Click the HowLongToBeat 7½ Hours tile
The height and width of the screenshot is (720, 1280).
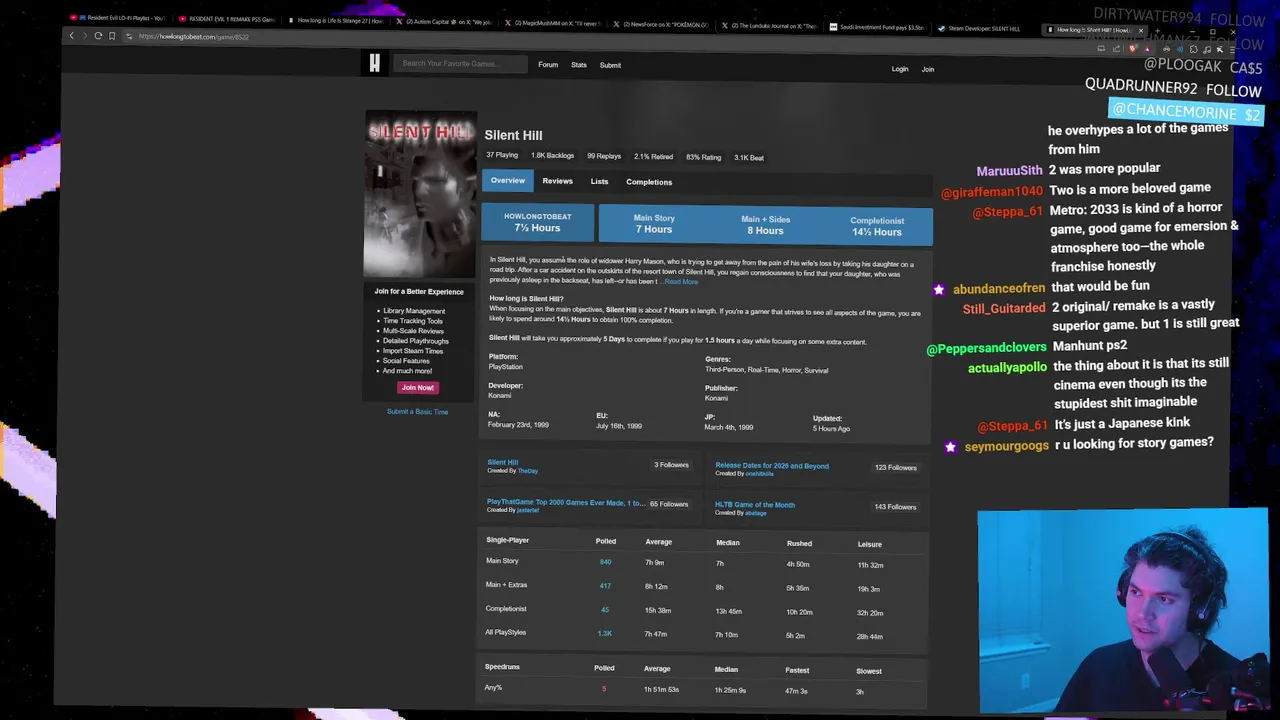pyautogui.click(x=538, y=222)
